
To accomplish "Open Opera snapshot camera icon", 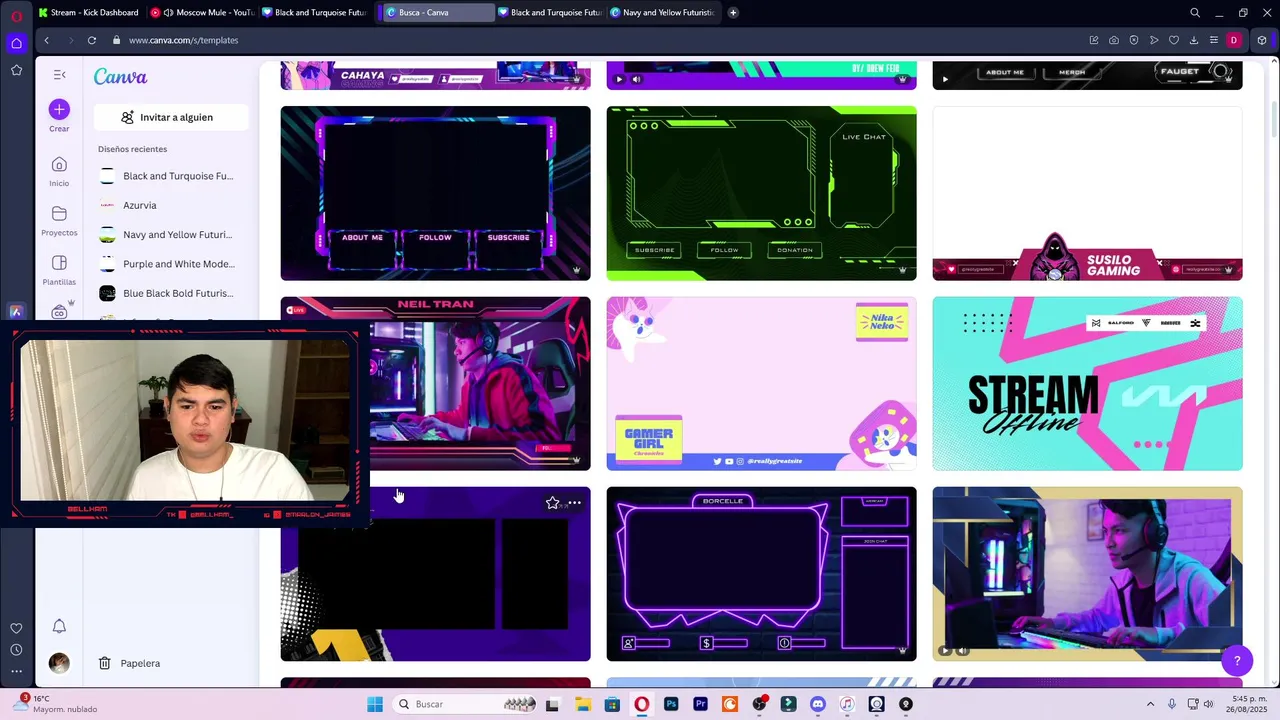I will tap(1113, 40).
